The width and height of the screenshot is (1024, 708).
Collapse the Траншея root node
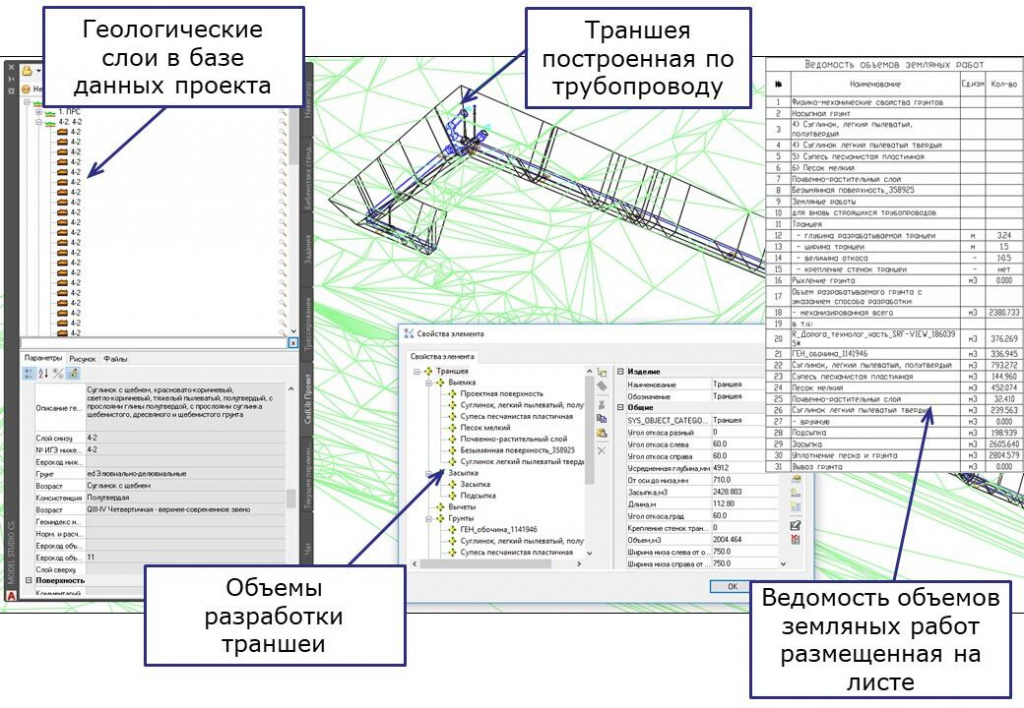point(417,371)
